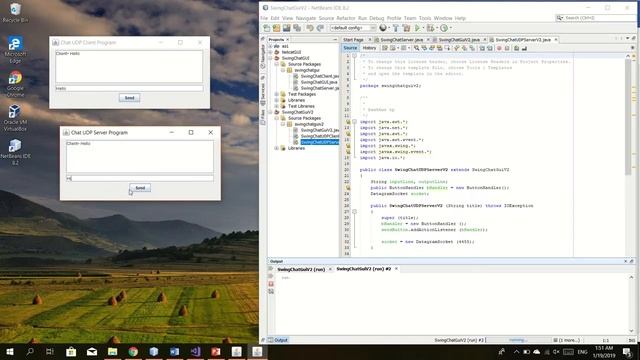Click the Task View taskbar icon
The width and height of the screenshot is (640, 360).
tap(50, 351)
